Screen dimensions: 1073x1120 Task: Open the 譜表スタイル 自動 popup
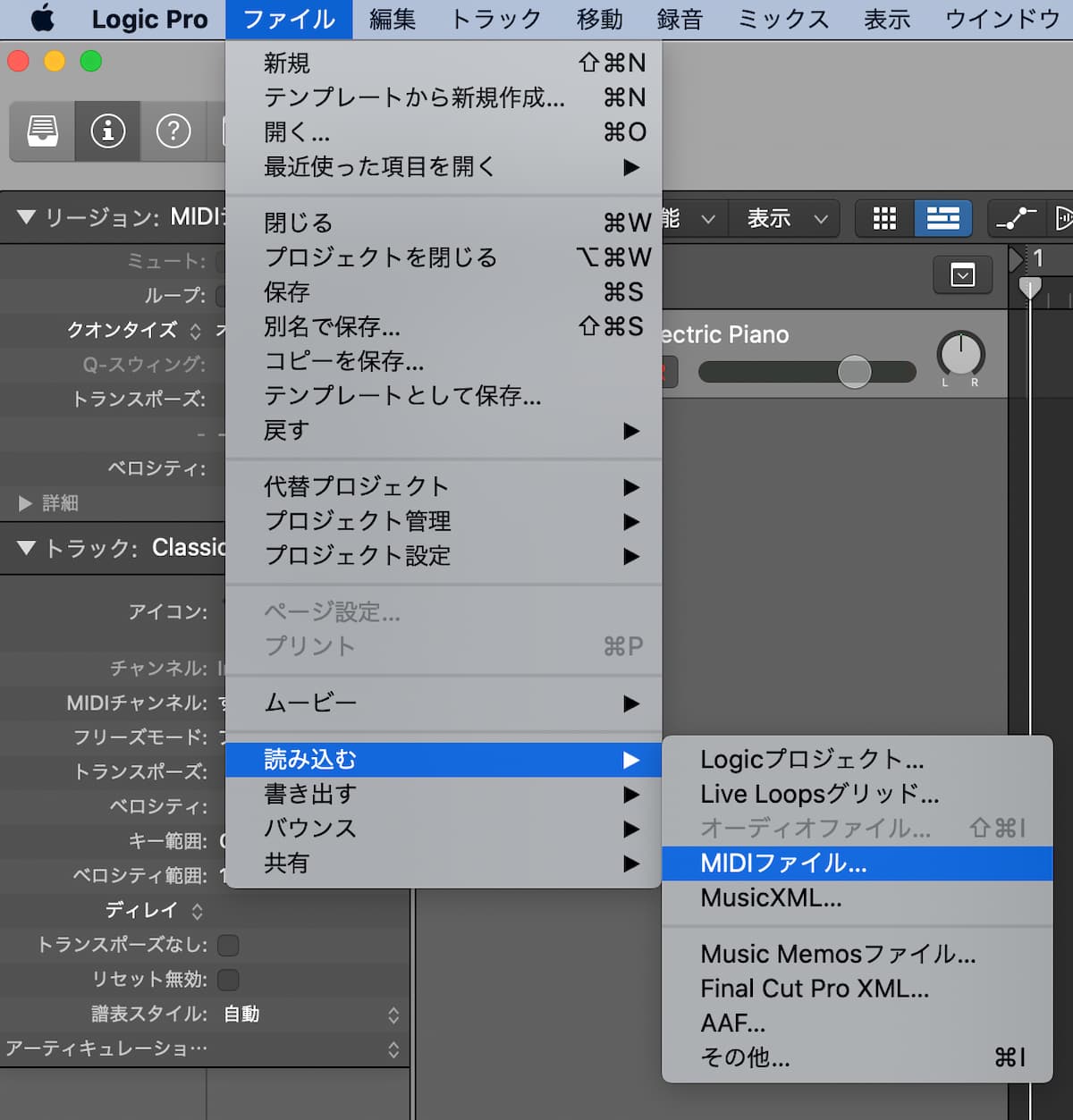click(x=310, y=1015)
